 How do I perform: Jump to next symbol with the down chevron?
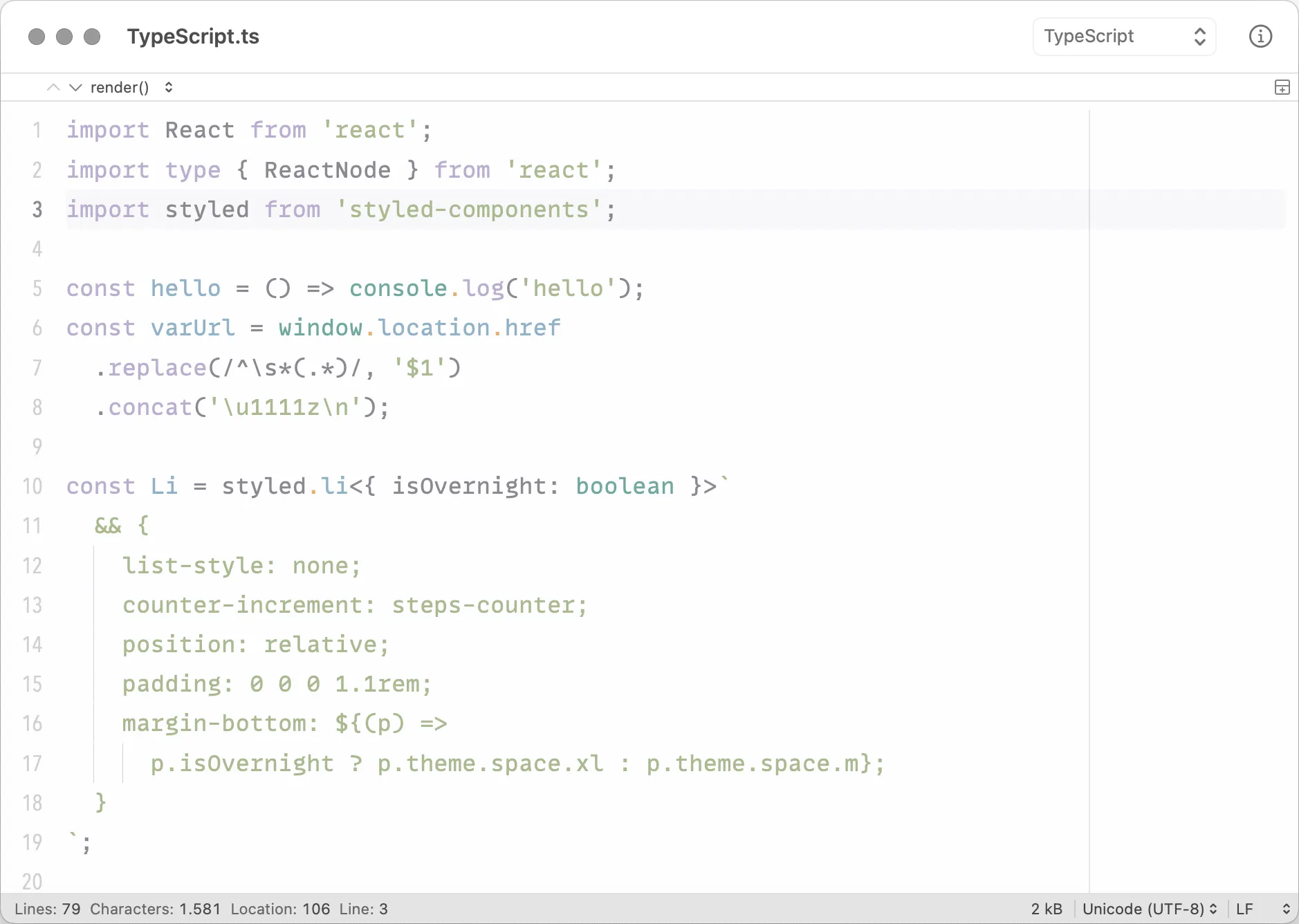pyautogui.click(x=75, y=87)
